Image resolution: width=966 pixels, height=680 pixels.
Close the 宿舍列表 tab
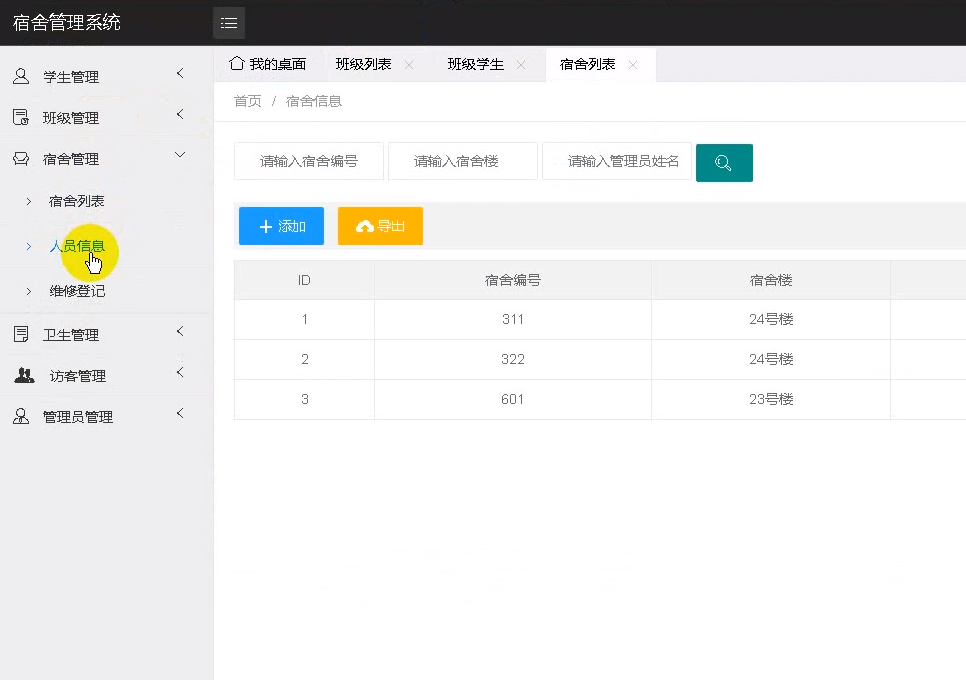click(x=633, y=65)
